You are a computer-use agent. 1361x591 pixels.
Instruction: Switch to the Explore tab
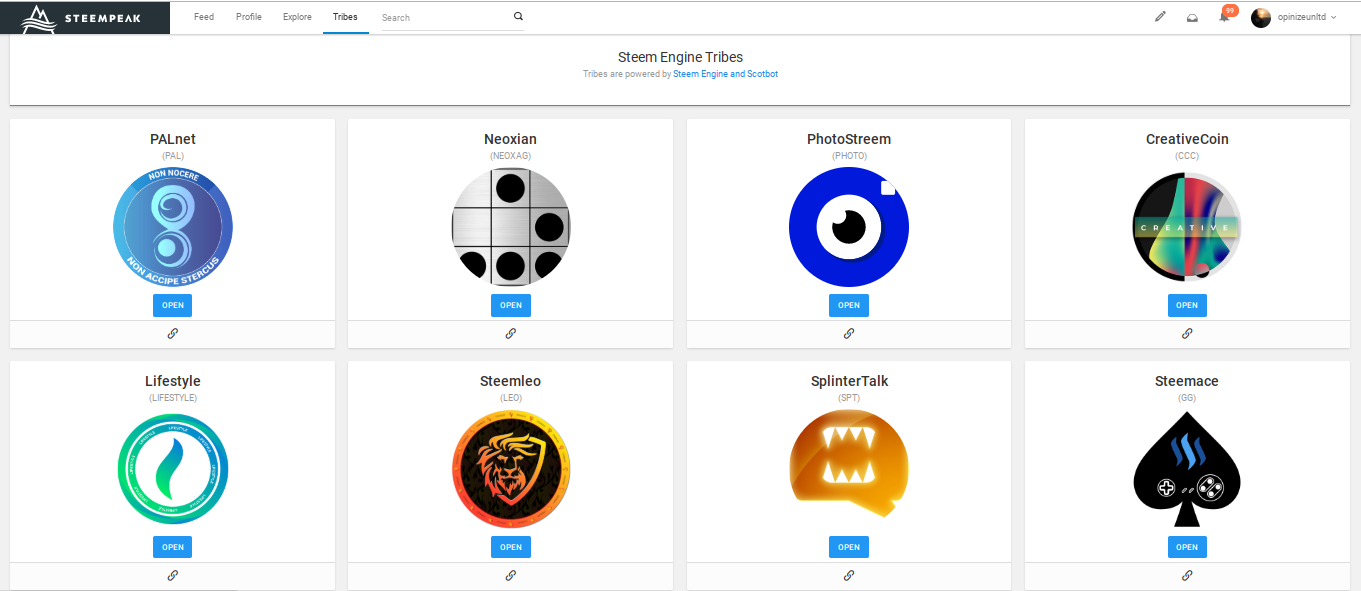[297, 17]
